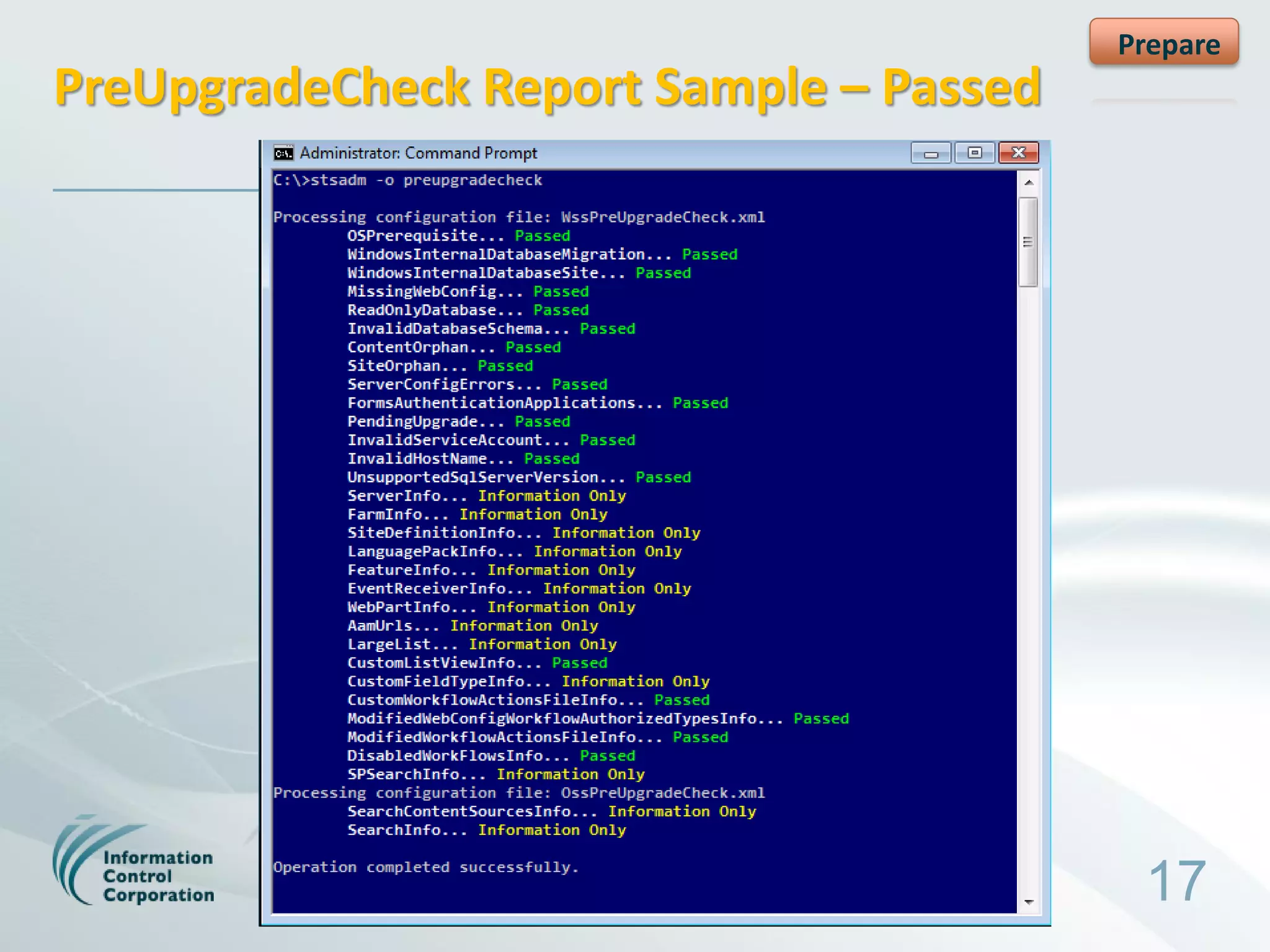Click the WssPreUpgradeCheck.xml processing line
1270x952 pixels.
[x=519, y=218]
